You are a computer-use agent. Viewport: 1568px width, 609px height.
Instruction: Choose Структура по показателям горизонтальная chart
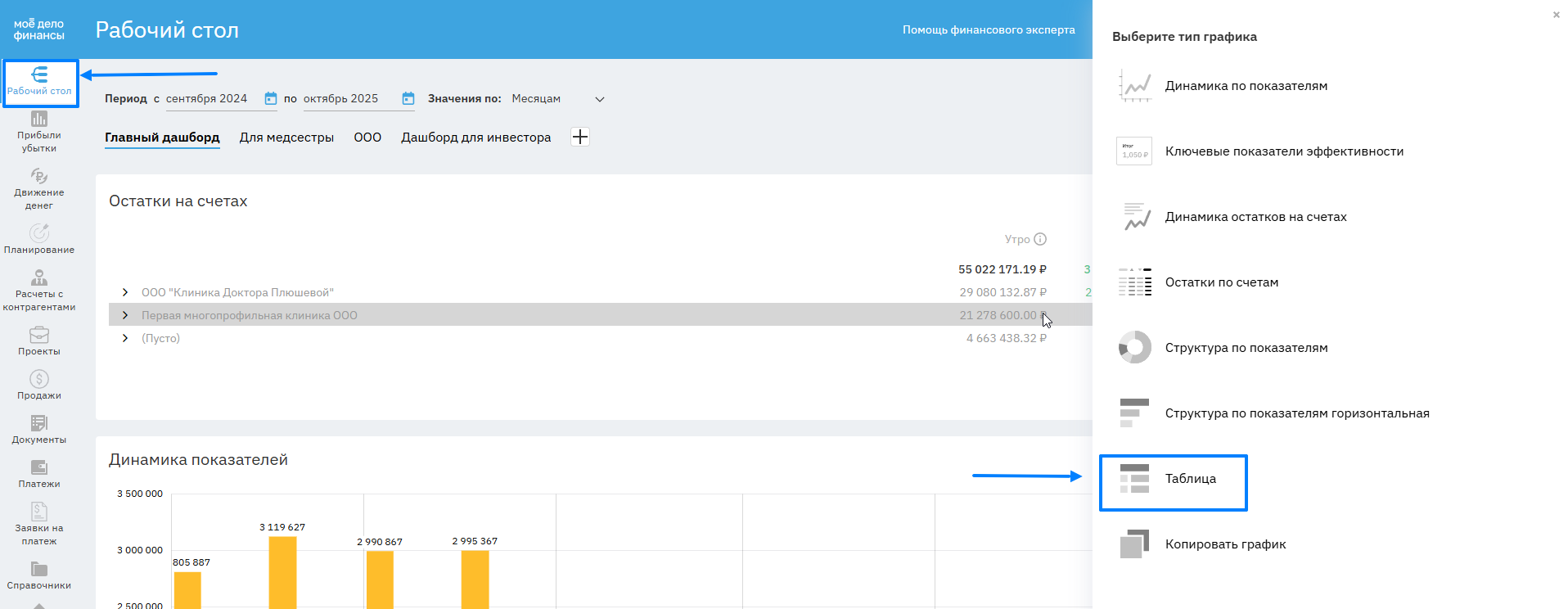click(x=1273, y=413)
